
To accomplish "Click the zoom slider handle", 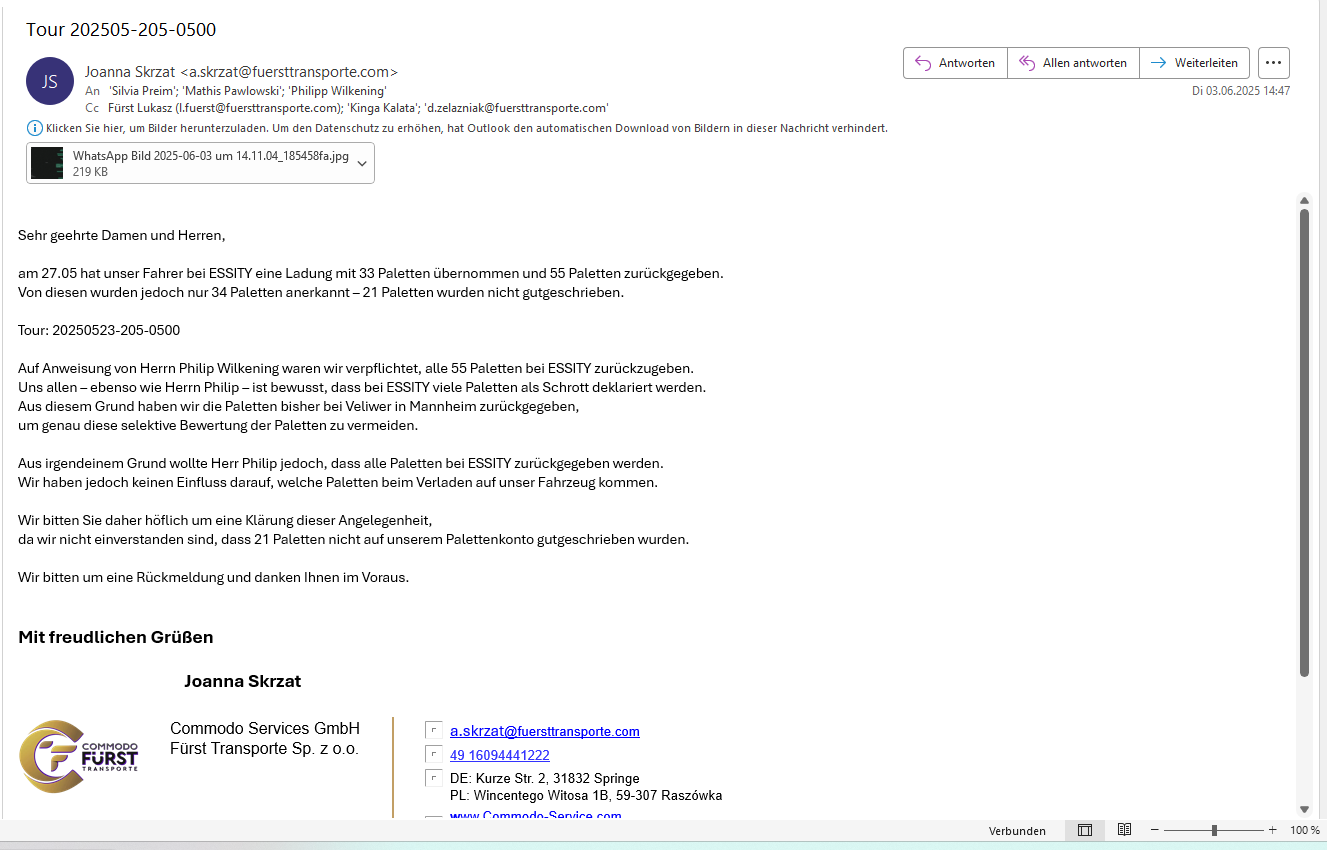I will click(1214, 830).
